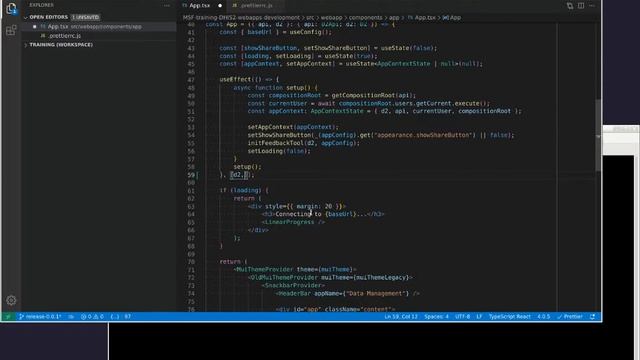Open the Extensions view icon
This screenshot has height=360, width=640.
(11, 30)
